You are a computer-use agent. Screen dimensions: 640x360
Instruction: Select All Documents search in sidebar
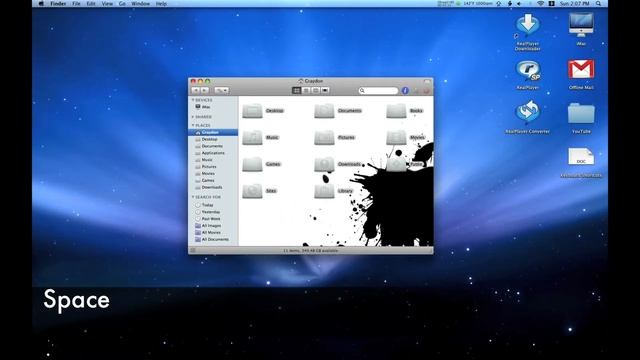point(213,240)
